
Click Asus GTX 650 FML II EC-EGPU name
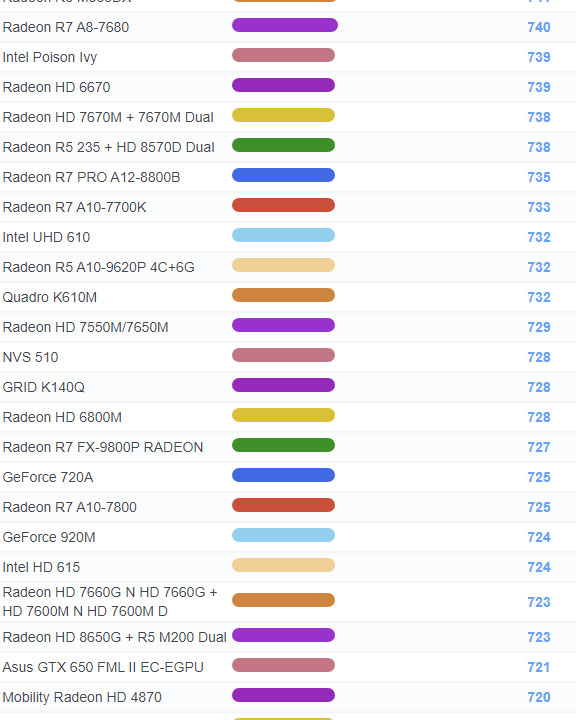click(x=103, y=667)
